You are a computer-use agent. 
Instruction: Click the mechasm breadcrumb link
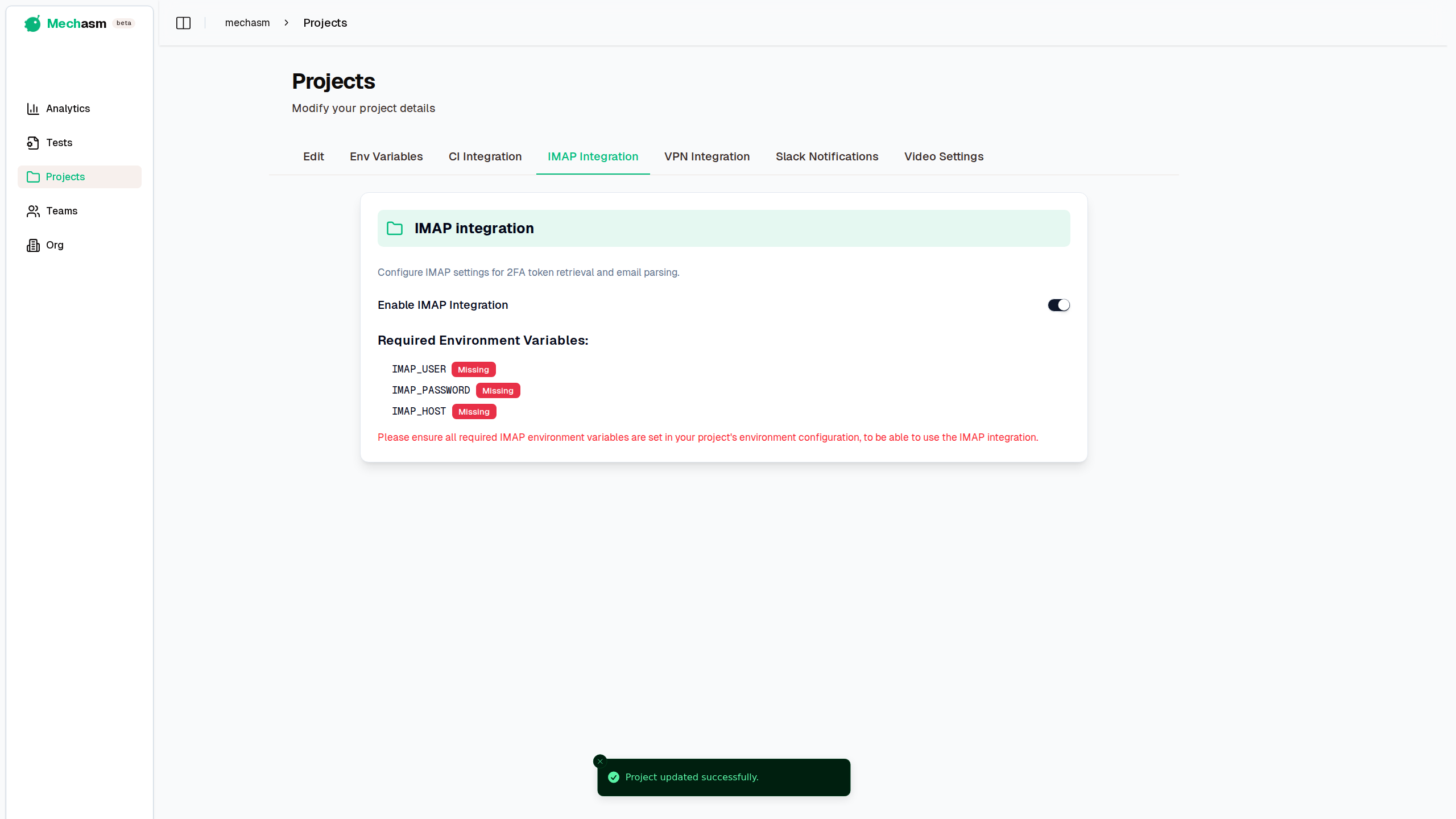click(247, 23)
